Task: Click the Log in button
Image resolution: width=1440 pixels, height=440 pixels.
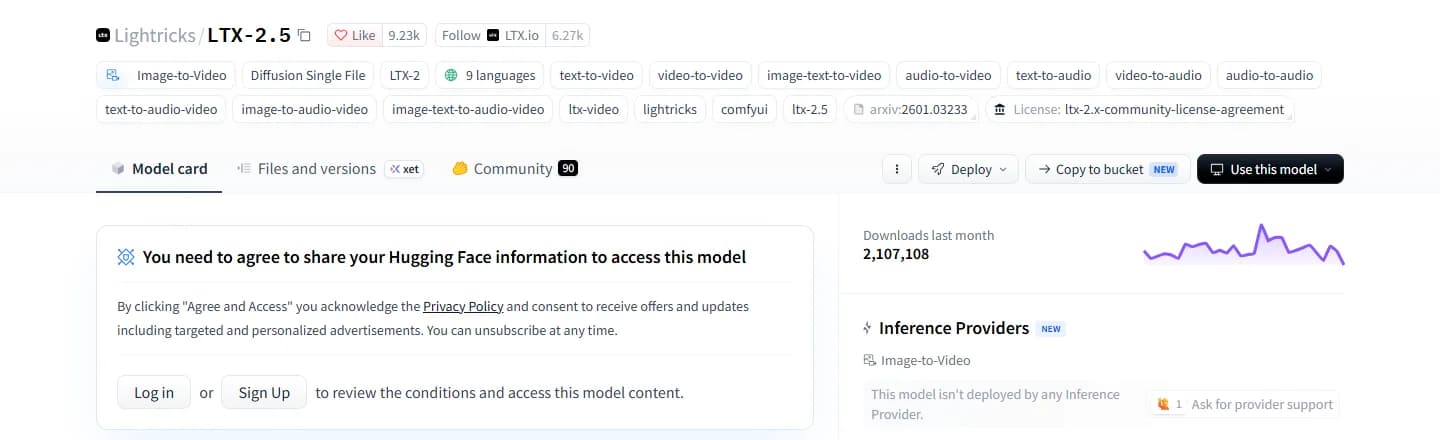Action: click(x=154, y=392)
